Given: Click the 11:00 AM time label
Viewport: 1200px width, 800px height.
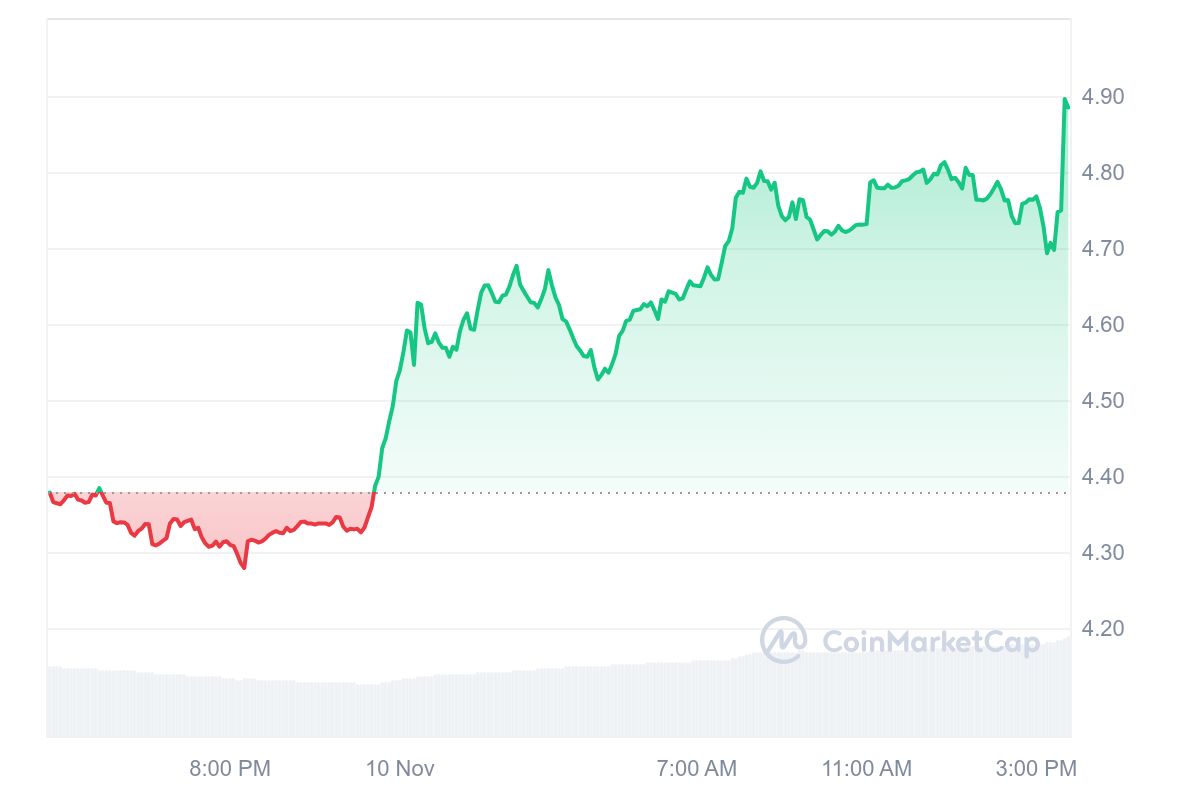Looking at the screenshot, I should (867, 768).
